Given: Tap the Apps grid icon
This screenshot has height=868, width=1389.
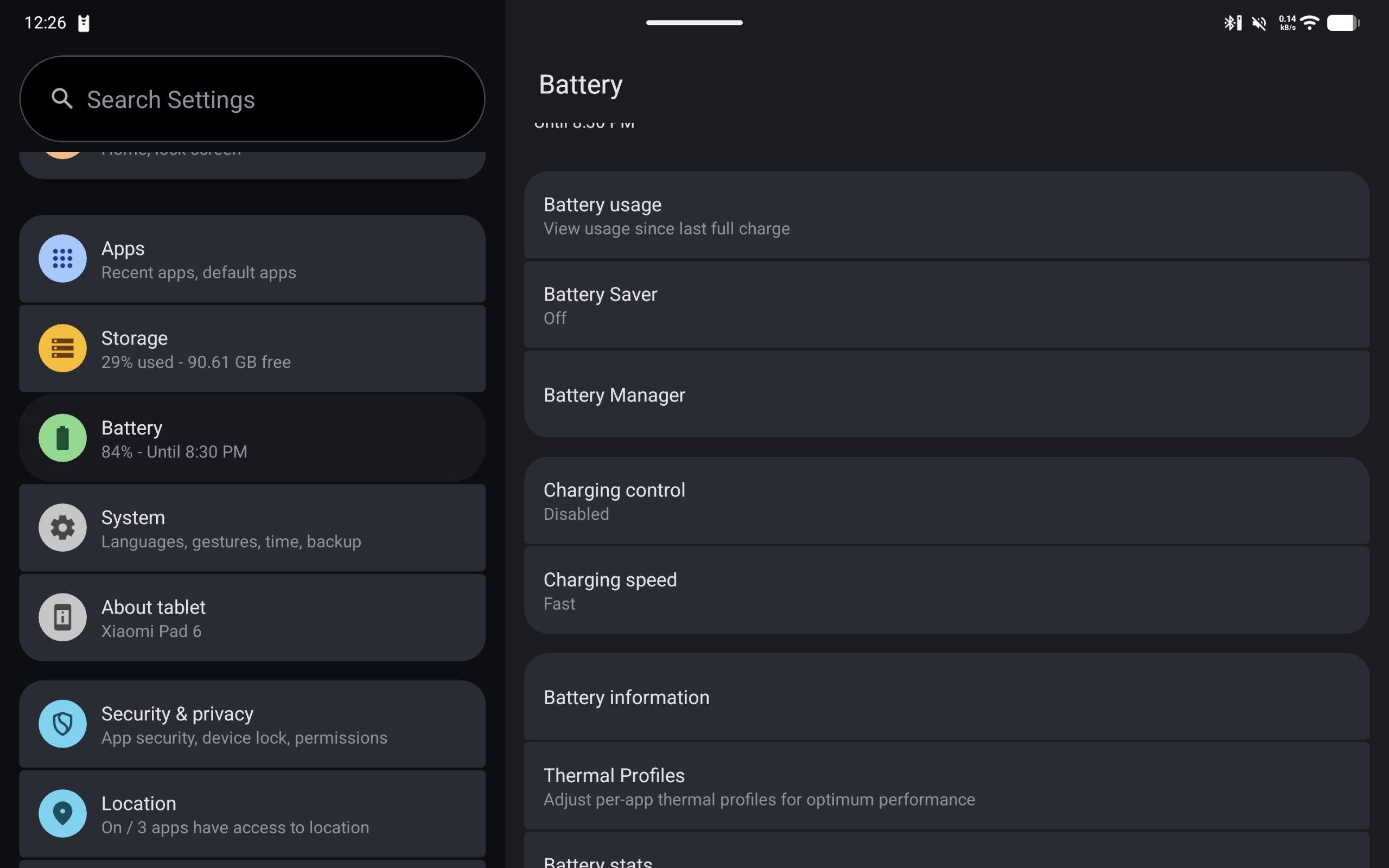Looking at the screenshot, I should pos(62,258).
